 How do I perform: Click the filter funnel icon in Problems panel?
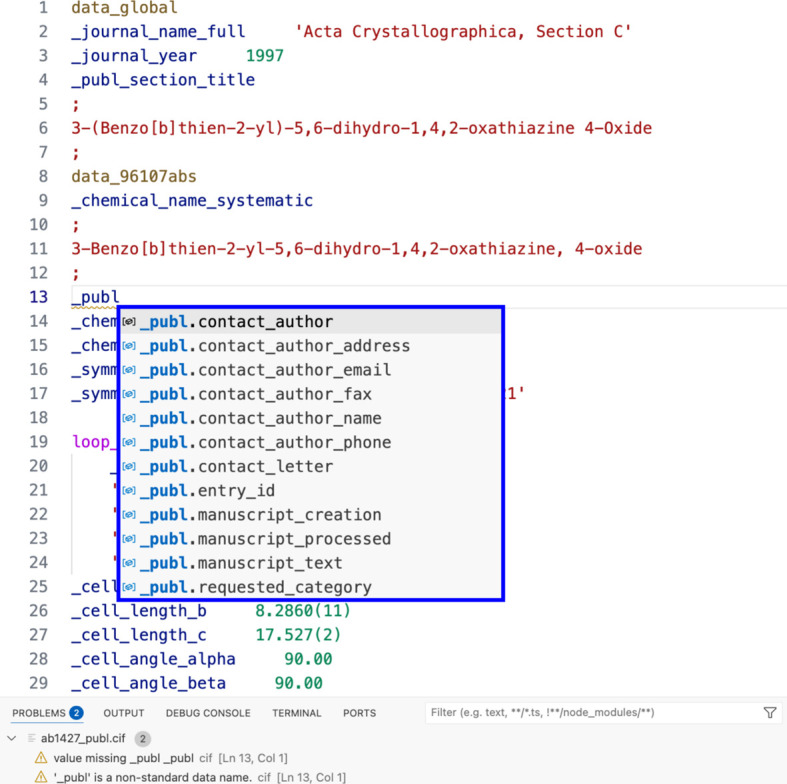pyautogui.click(x=769, y=713)
